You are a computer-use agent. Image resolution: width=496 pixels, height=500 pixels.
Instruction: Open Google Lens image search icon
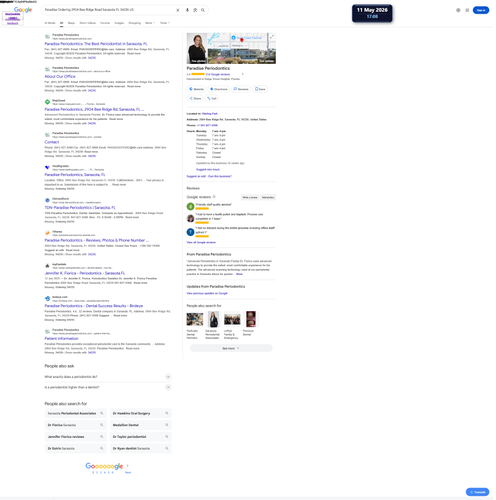tap(195, 10)
